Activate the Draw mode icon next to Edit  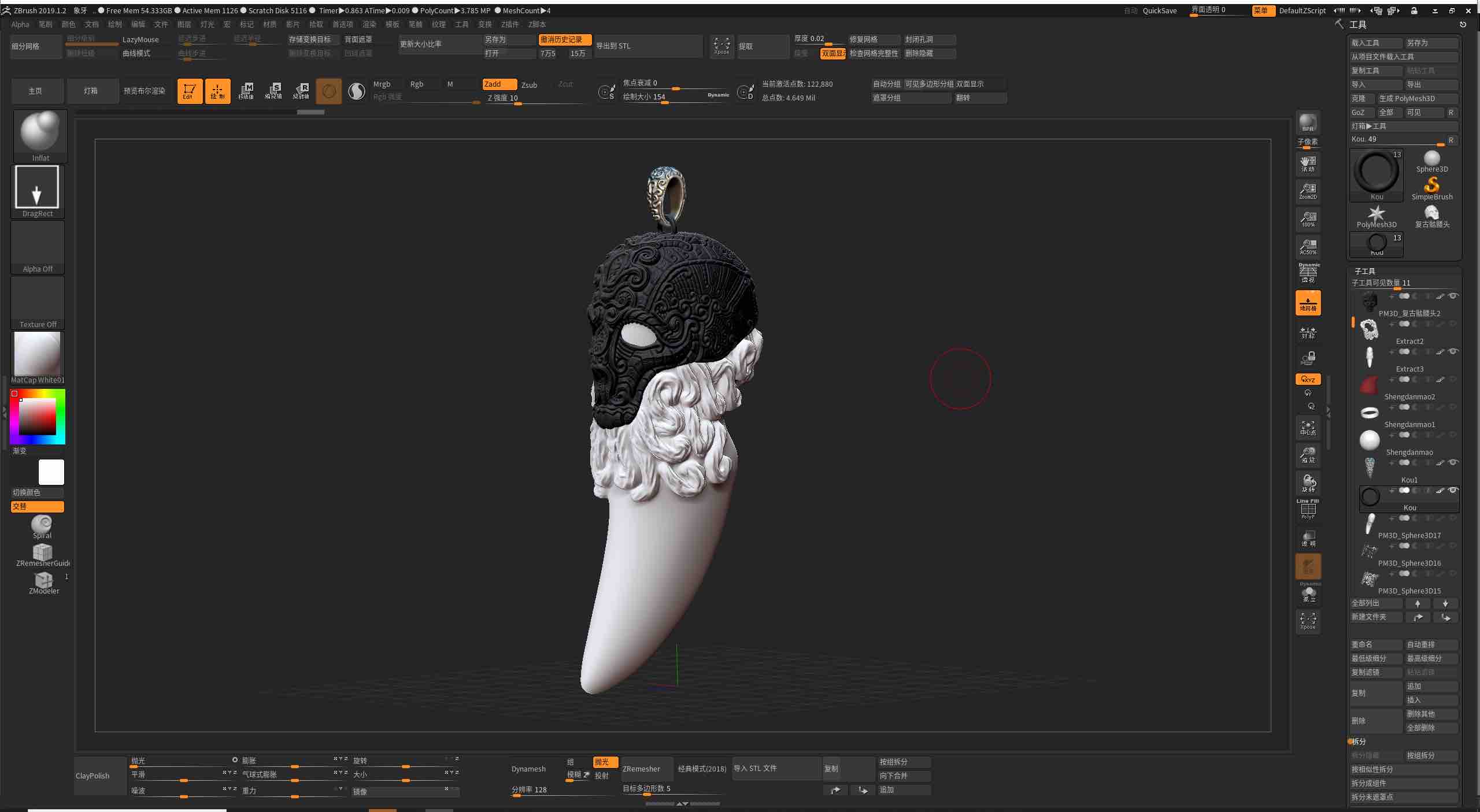(x=217, y=91)
